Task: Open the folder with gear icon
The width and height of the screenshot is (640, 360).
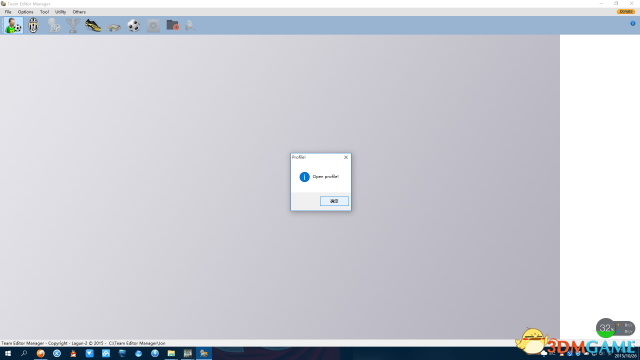Action: (173, 25)
